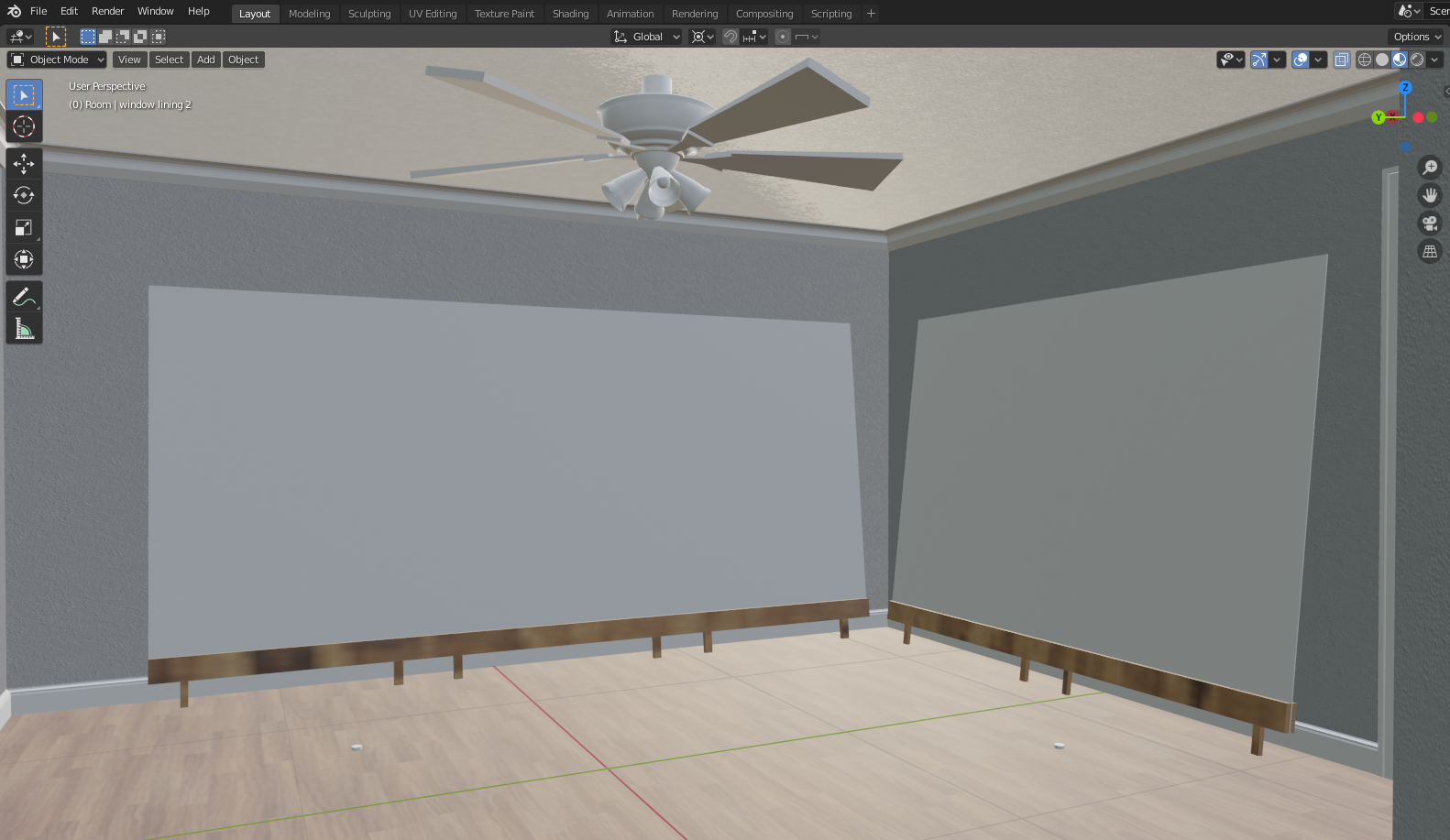Switch to the Shading workspace tab
The width and height of the screenshot is (1450, 840).
pos(570,14)
